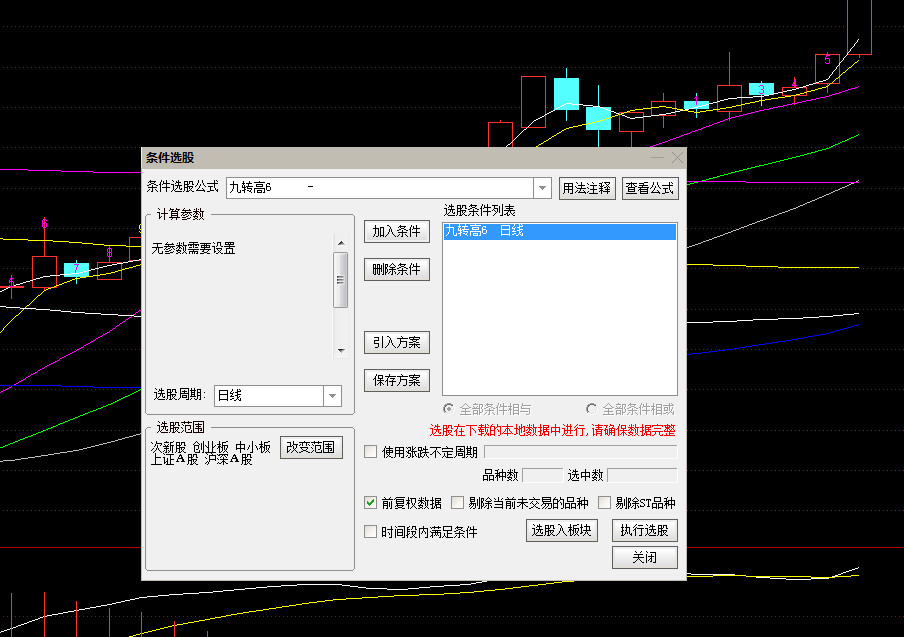Click the parameter panel scroll down arrow
This screenshot has width=904, height=637.
[341, 350]
